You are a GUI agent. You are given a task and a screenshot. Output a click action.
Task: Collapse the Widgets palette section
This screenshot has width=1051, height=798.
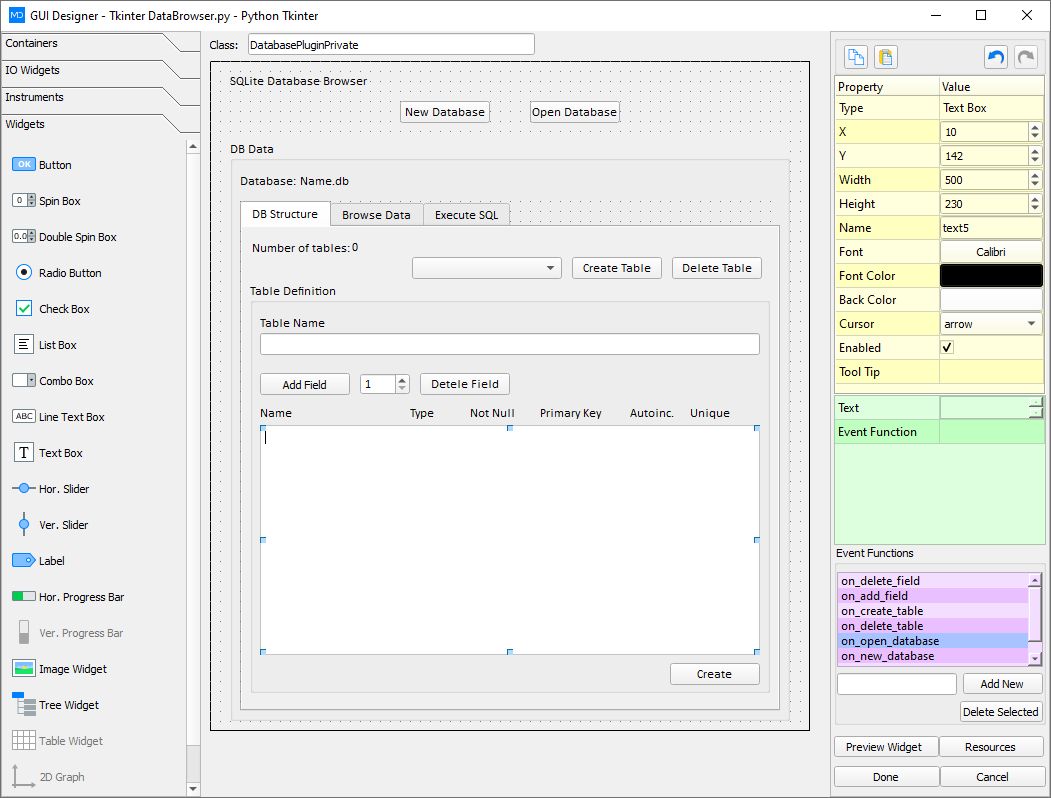click(x=92, y=124)
